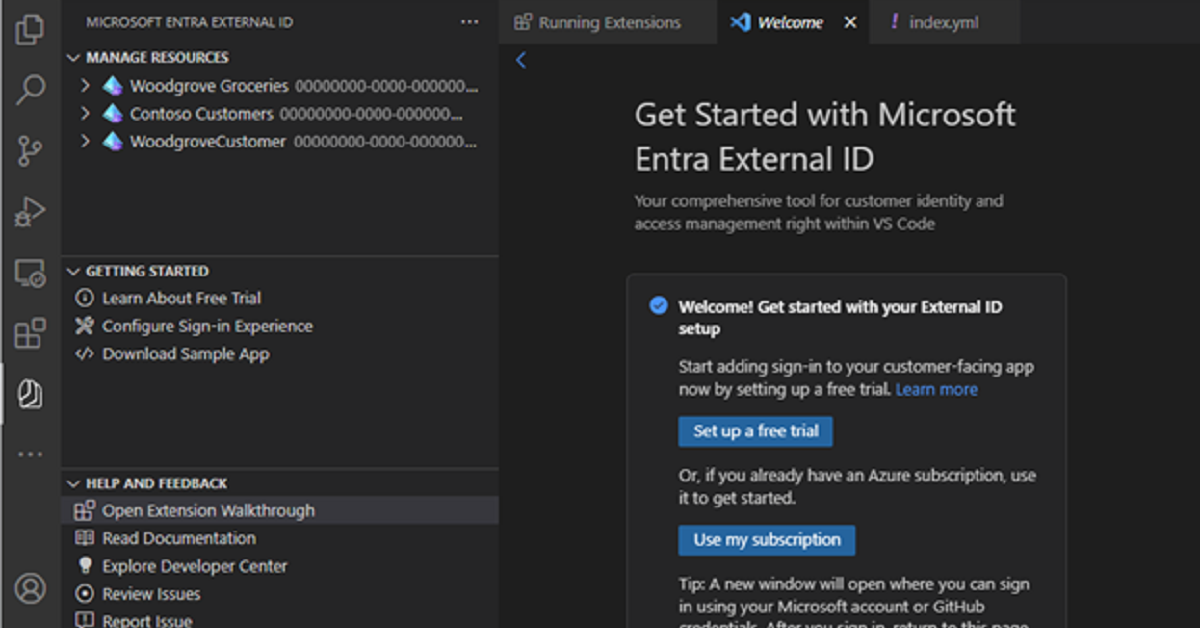This screenshot has height=628, width=1200.
Task: Open the Extensions view
Action: coord(30,332)
